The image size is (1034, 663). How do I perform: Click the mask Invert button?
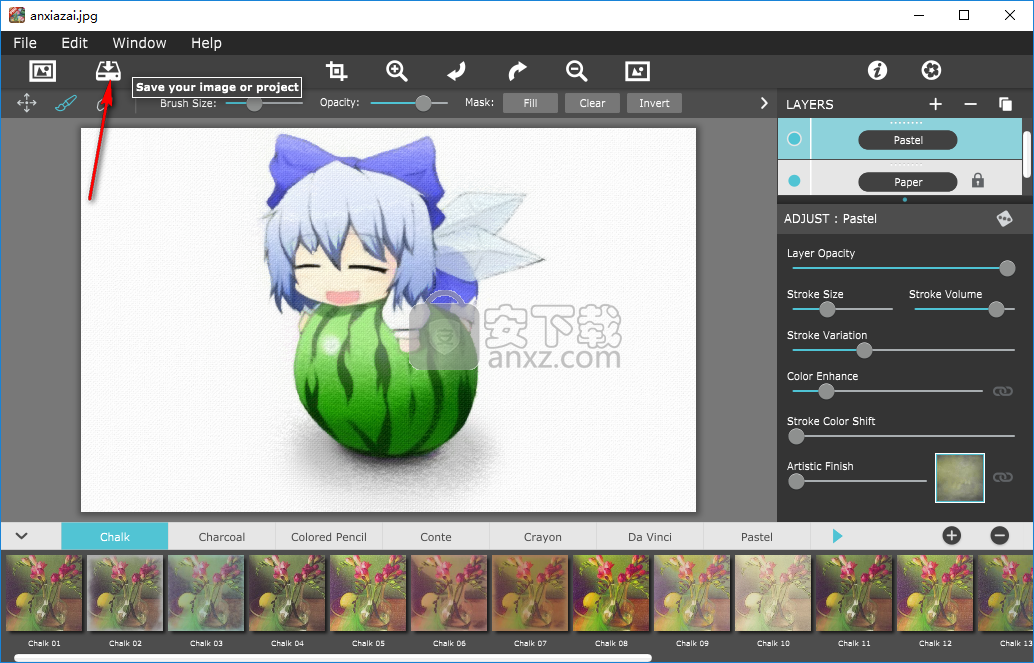point(654,103)
